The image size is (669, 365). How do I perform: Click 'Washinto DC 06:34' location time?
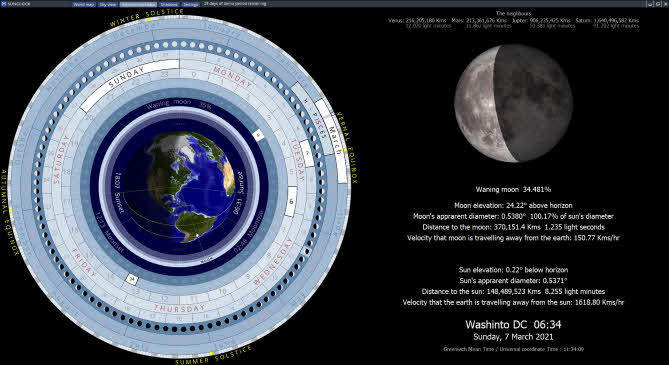pyautogui.click(x=513, y=324)
